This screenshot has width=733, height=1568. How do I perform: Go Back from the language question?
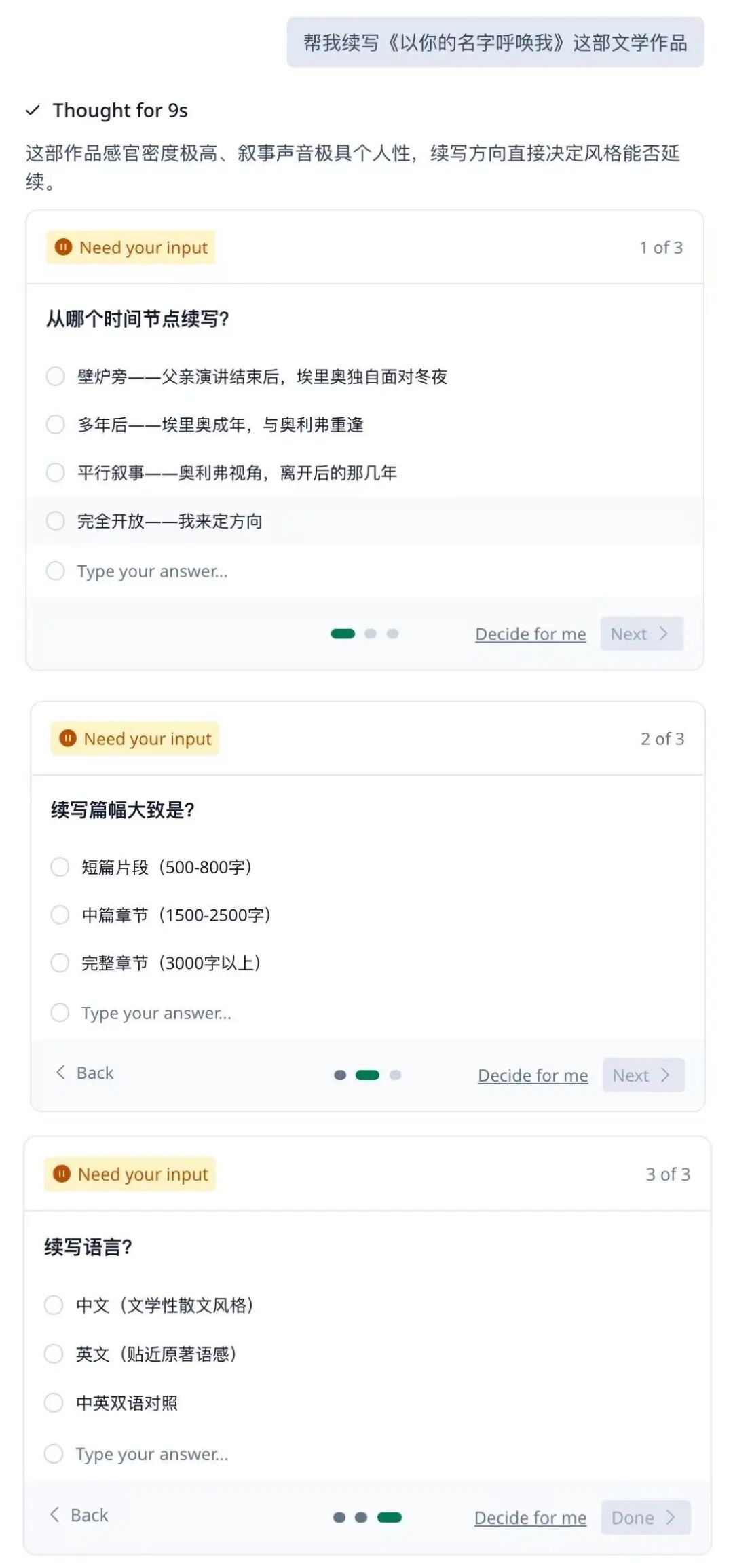coord(79,1515)
